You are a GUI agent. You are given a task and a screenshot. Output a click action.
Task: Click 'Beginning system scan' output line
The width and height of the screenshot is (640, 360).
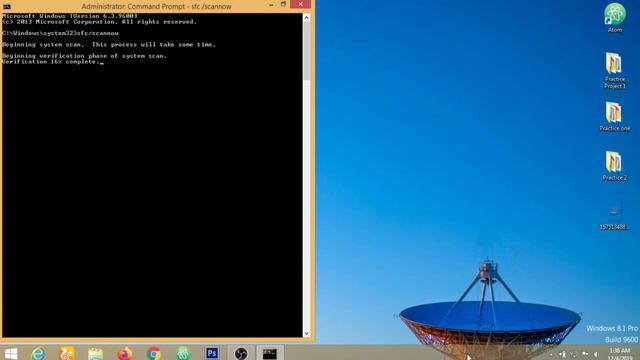[x=109, y=44]
